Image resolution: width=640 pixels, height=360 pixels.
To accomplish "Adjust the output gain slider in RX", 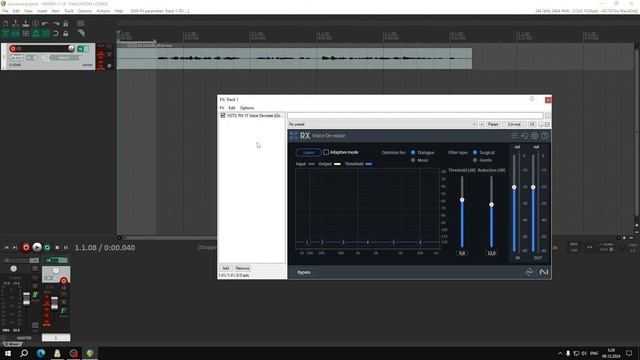I will (x=533, y=187).
